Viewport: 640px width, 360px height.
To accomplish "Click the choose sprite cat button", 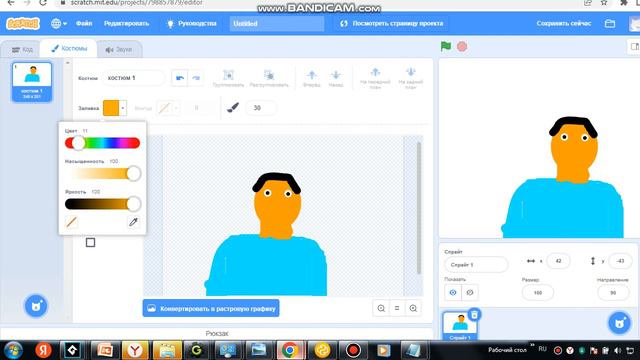I will pos(620,323).
